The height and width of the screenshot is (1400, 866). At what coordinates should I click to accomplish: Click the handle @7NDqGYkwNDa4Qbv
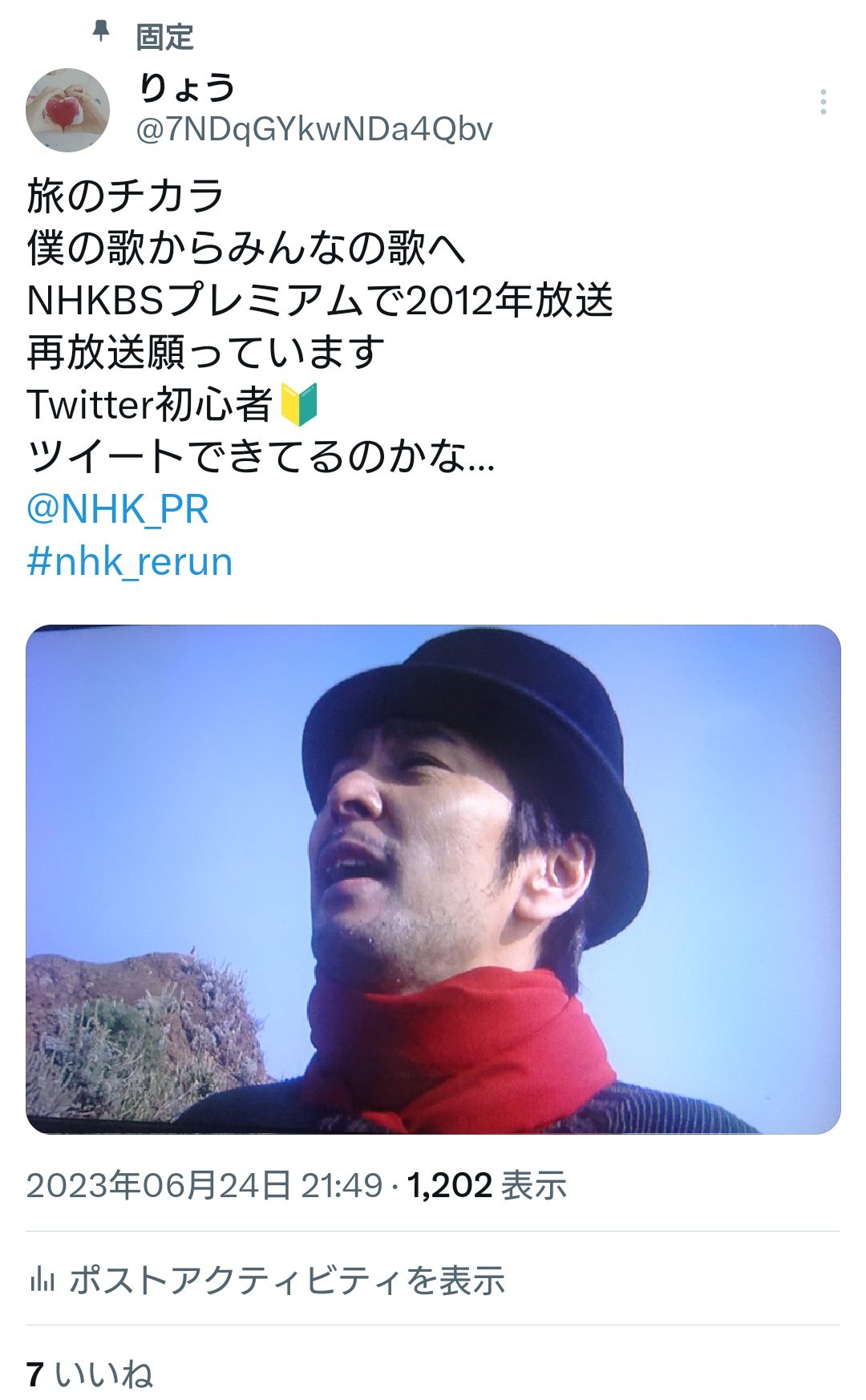[314, 129]
